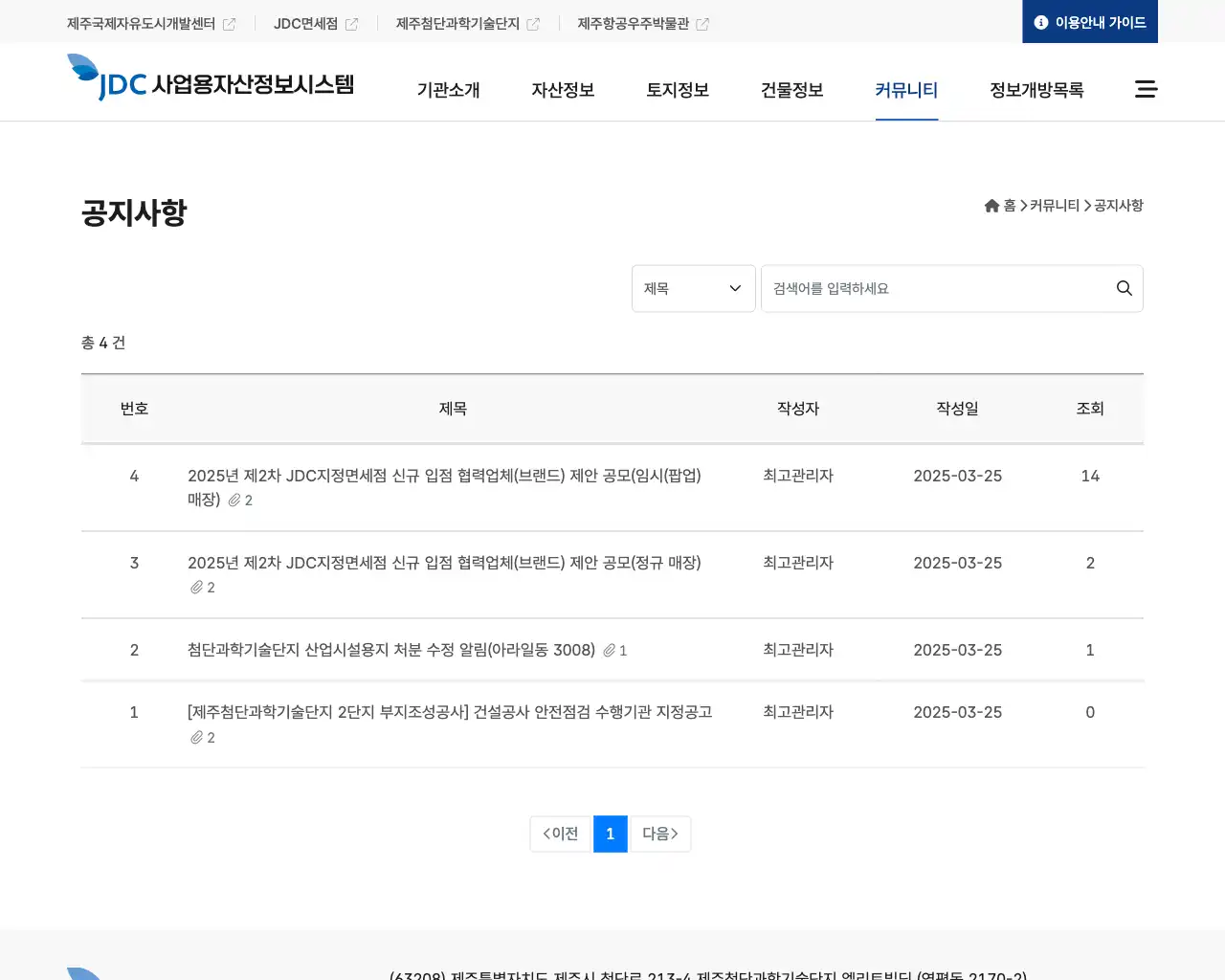Click the search magnifier icon

[x=1125, y=288]
